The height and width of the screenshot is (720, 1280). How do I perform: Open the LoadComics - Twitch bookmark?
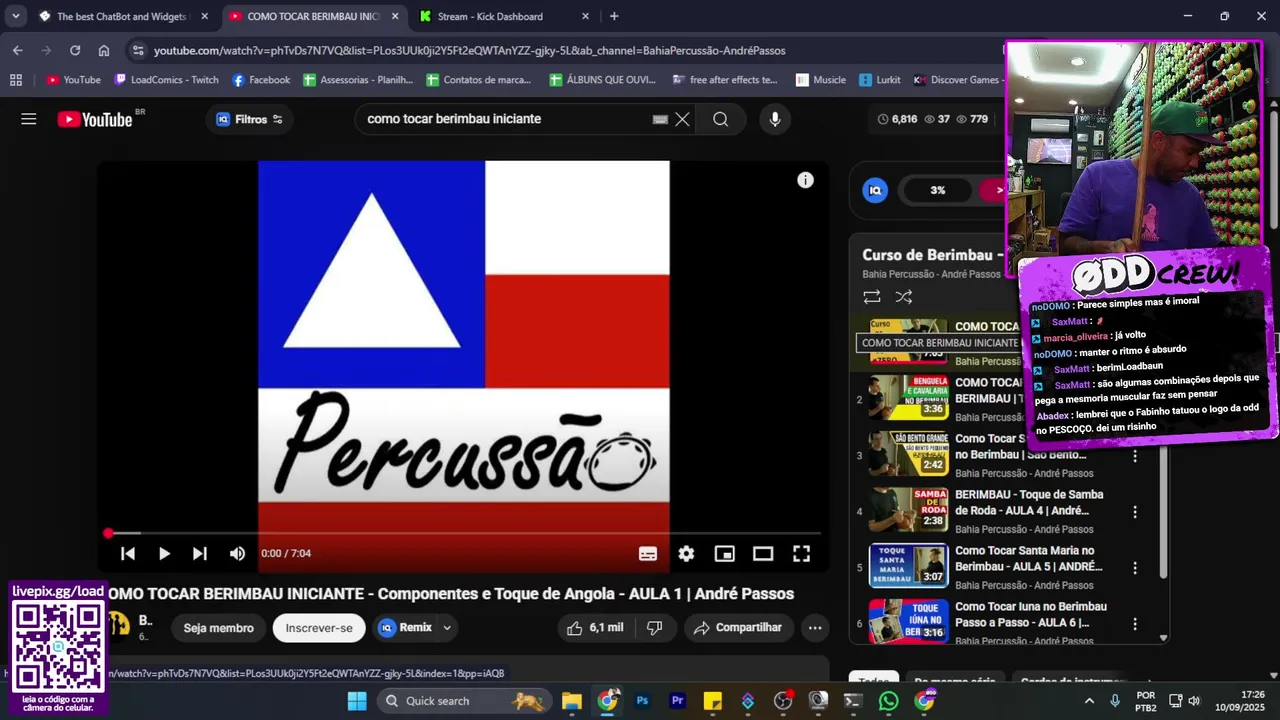166,80
